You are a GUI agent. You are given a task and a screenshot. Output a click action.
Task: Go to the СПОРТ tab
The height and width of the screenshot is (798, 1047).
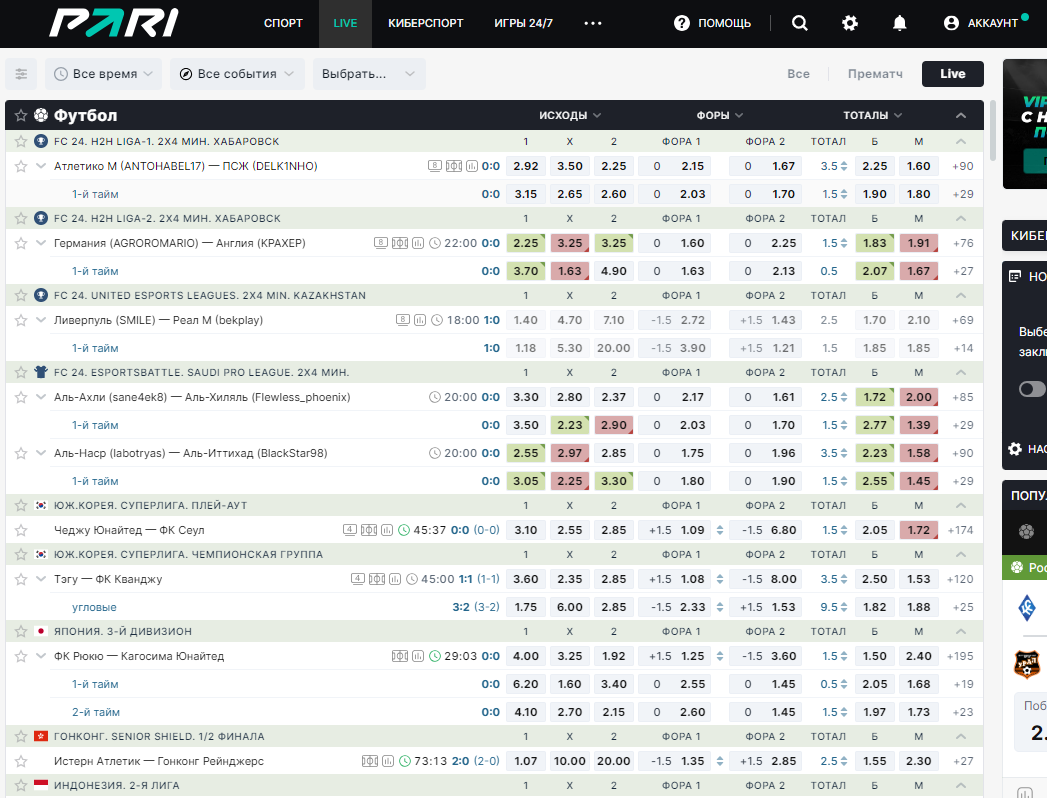click(x=283, y=23)
